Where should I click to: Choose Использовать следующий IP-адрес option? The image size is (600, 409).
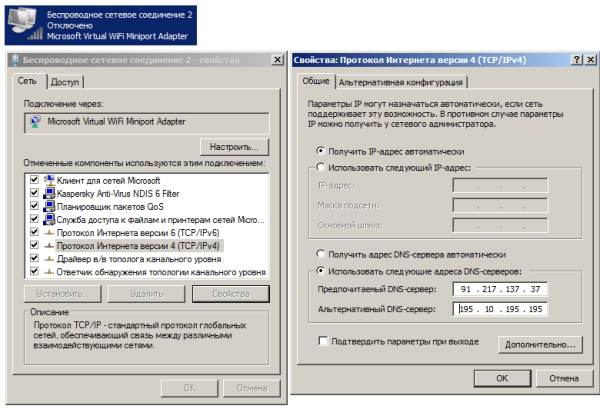pos(320,167)
